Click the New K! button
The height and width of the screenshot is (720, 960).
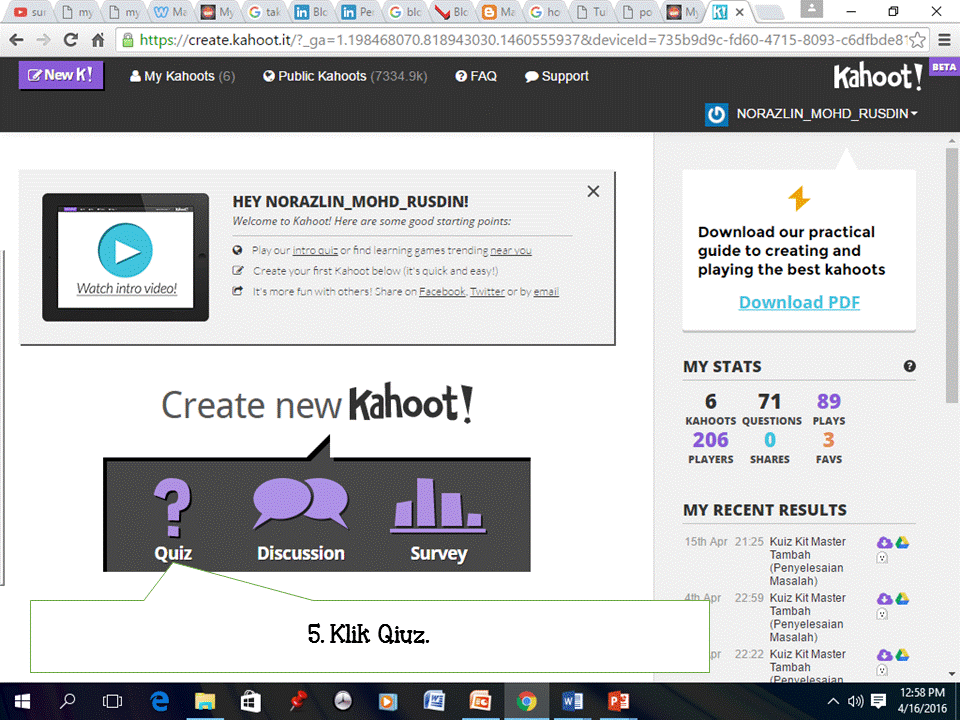click(61, 76)
